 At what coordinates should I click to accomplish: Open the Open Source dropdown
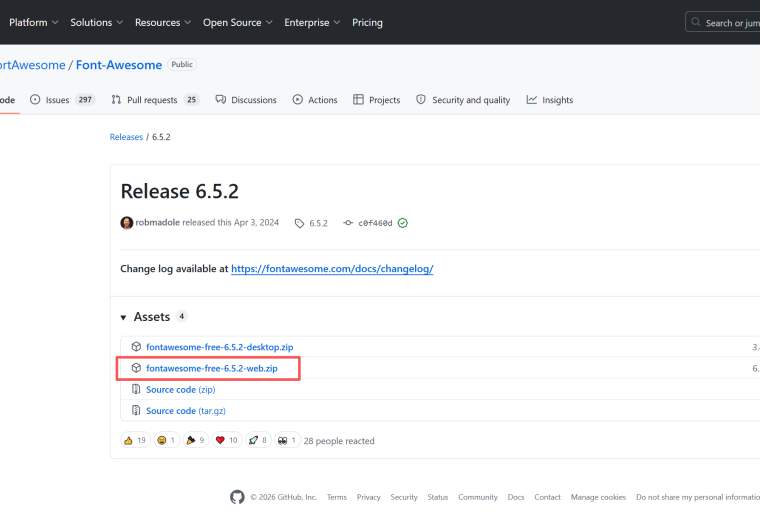pyautogui.click(x=238, y=23)
